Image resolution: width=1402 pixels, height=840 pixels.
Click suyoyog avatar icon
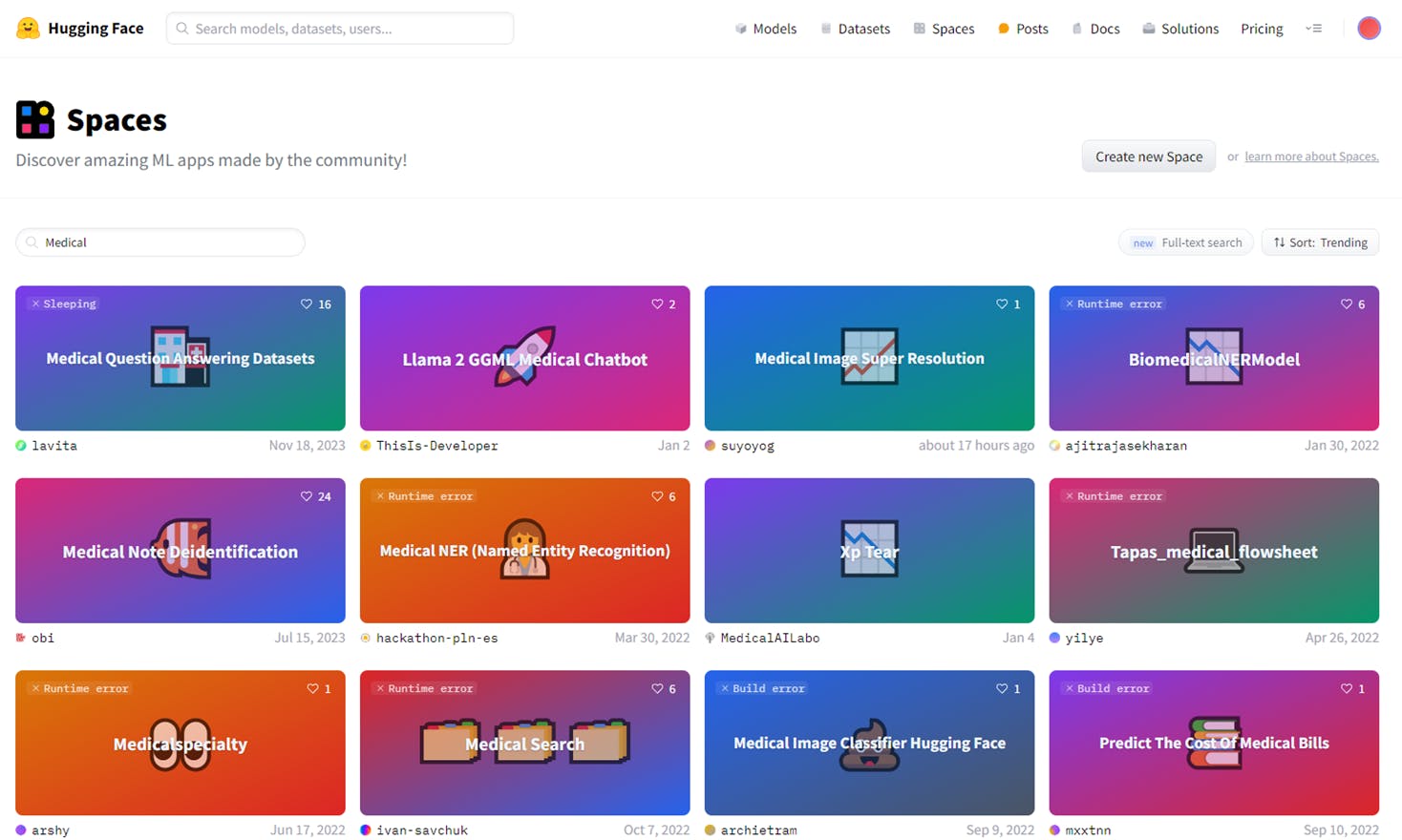coord(711,446)
